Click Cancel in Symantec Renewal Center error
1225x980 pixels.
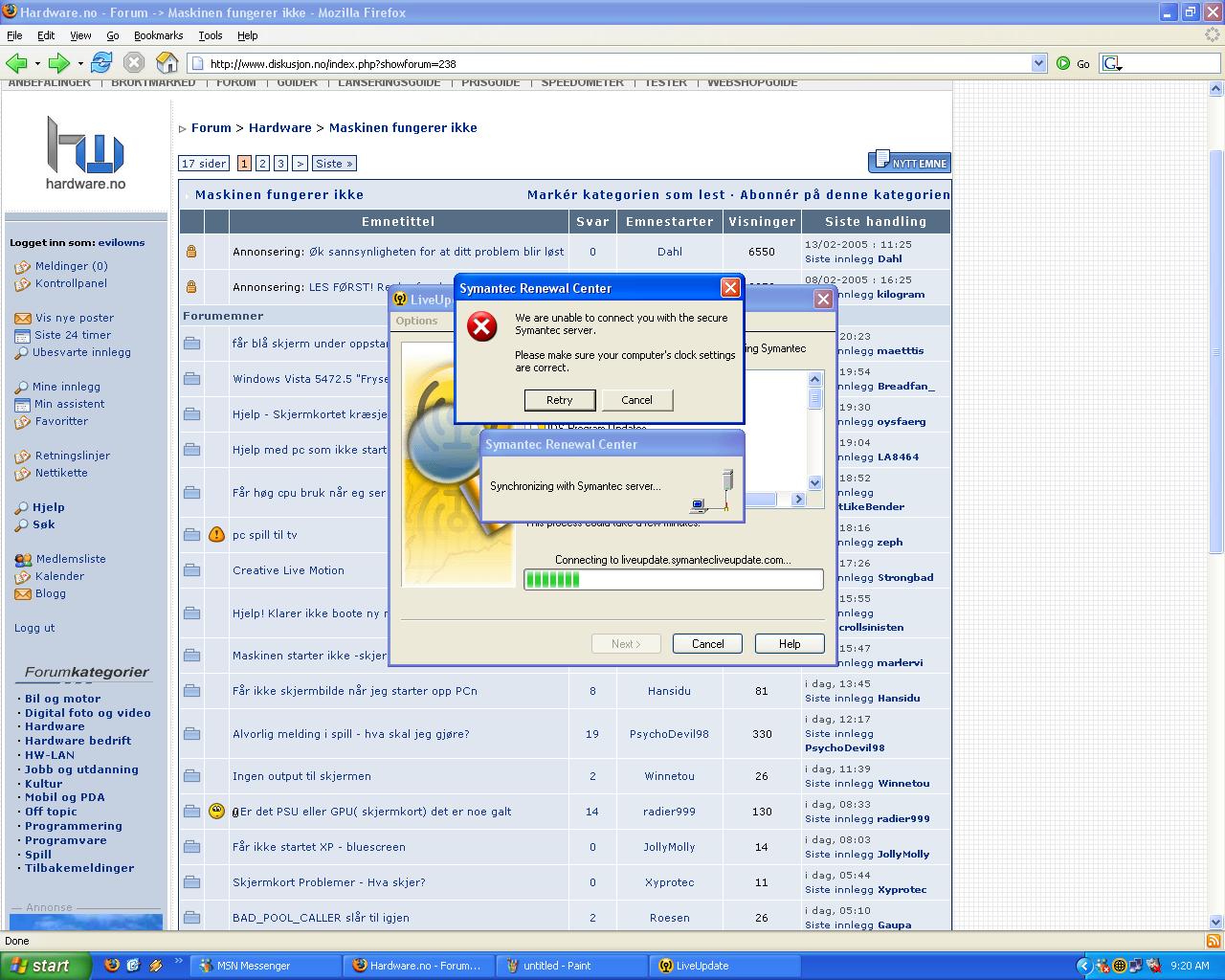pyautogui.click(x=636, y=400)
